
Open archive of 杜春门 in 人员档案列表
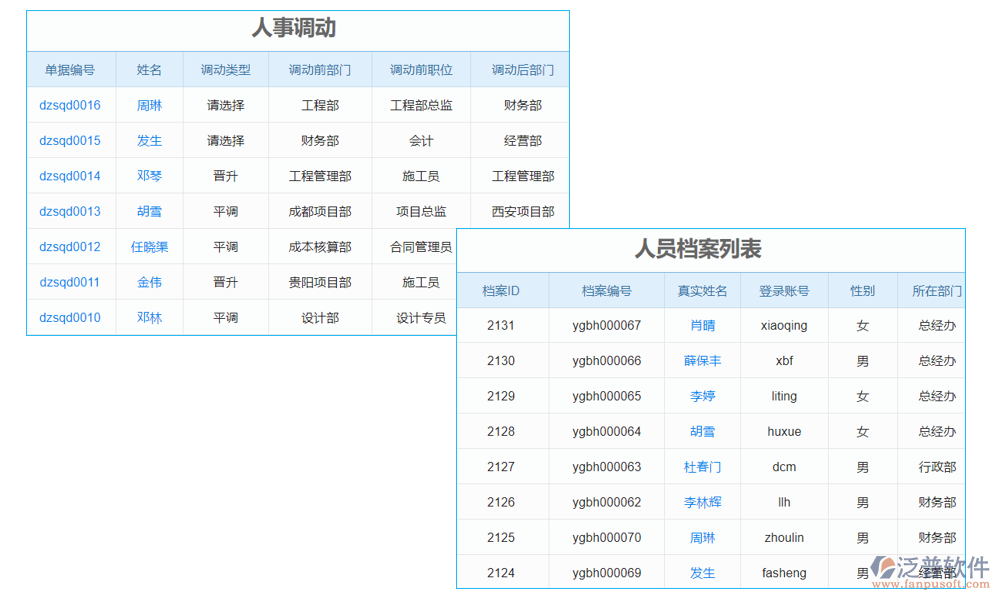coord(702,466)
